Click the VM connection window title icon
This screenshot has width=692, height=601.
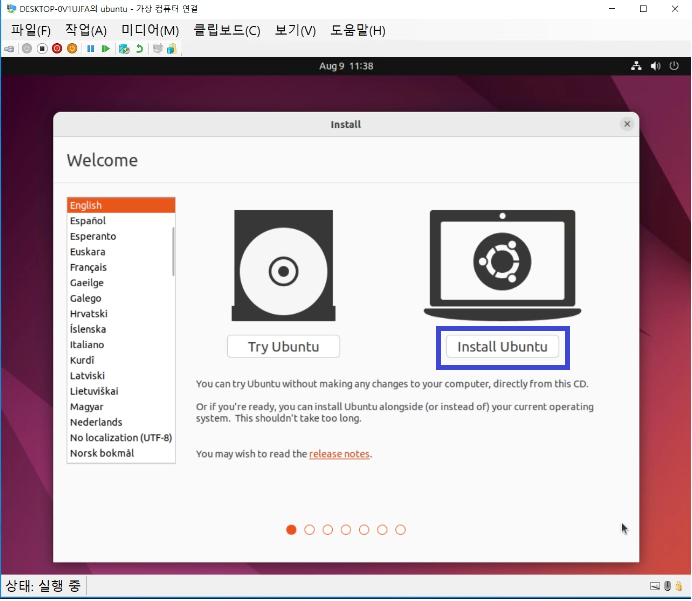click(11, 8)
